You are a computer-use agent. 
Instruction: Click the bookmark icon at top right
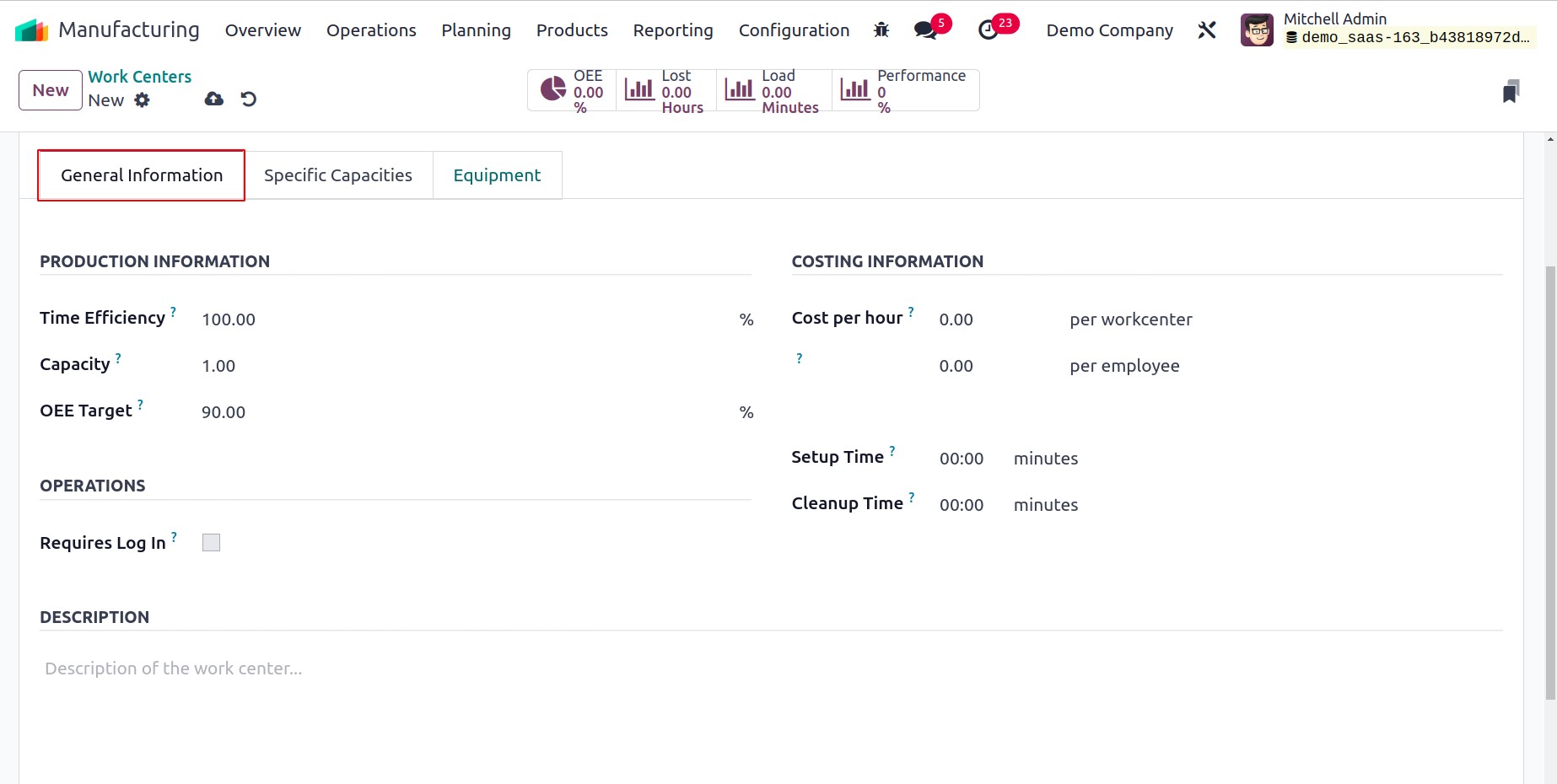tap(1511, 91)
